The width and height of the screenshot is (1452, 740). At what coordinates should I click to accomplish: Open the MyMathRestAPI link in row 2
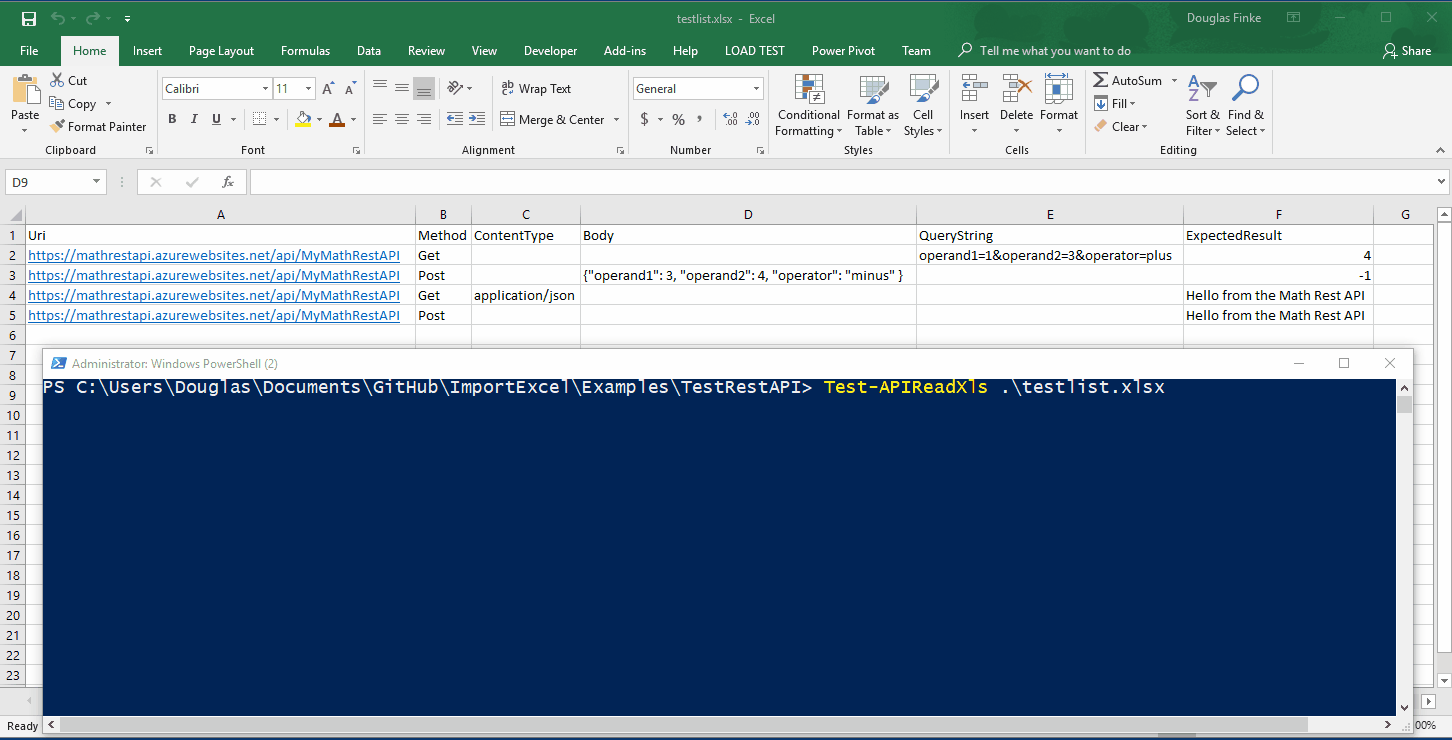(x=214, y=256)
